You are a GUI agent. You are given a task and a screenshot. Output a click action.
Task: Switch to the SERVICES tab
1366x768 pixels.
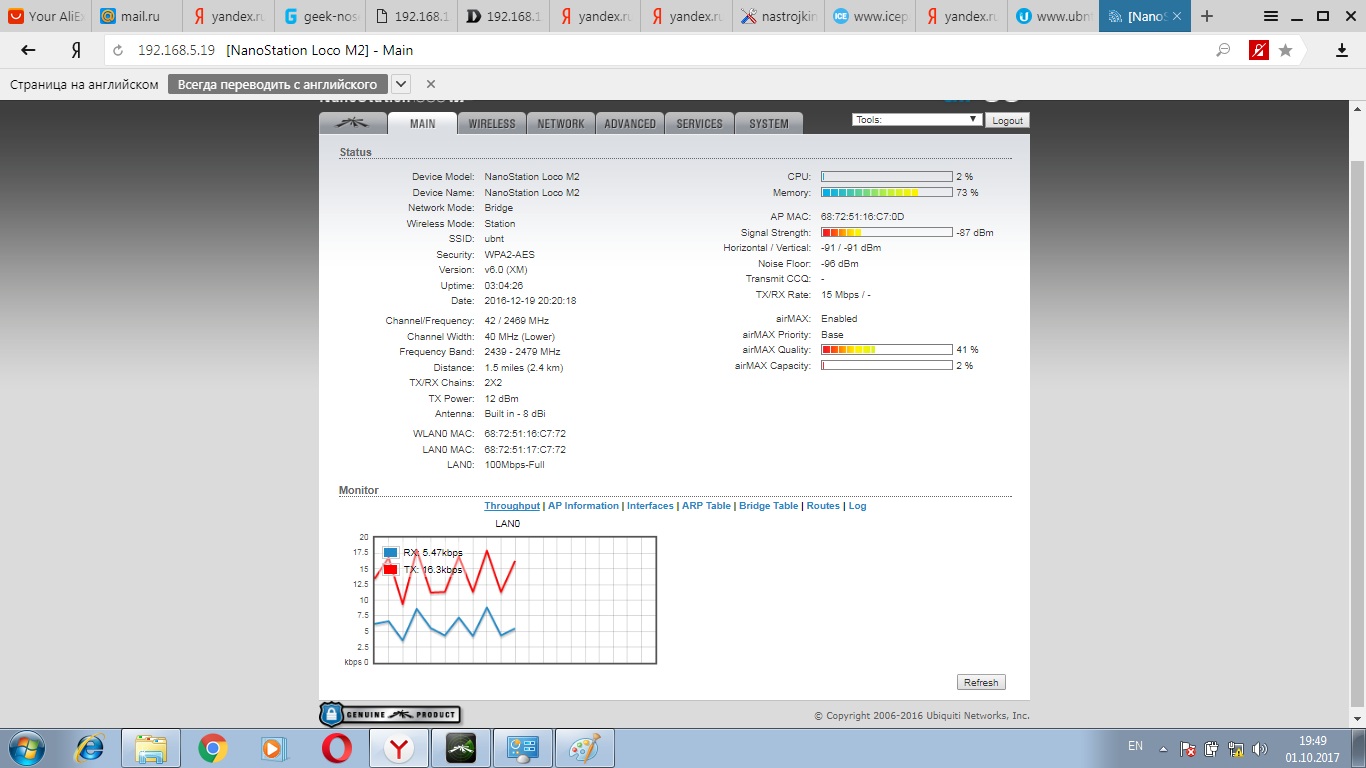point(699,123)
